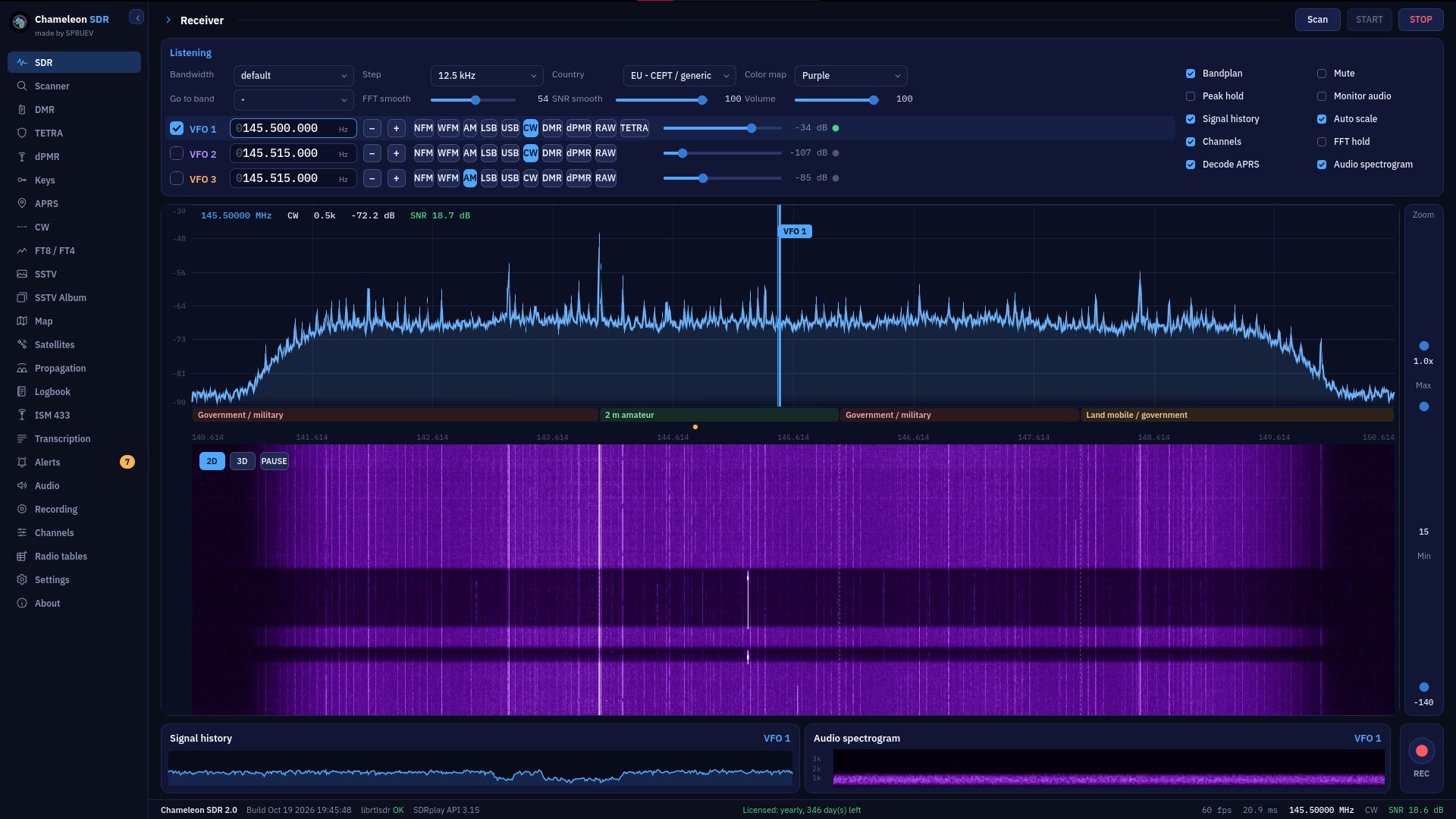
Task: Increase VFO 1 frequency with plus button
Action: 396,128
